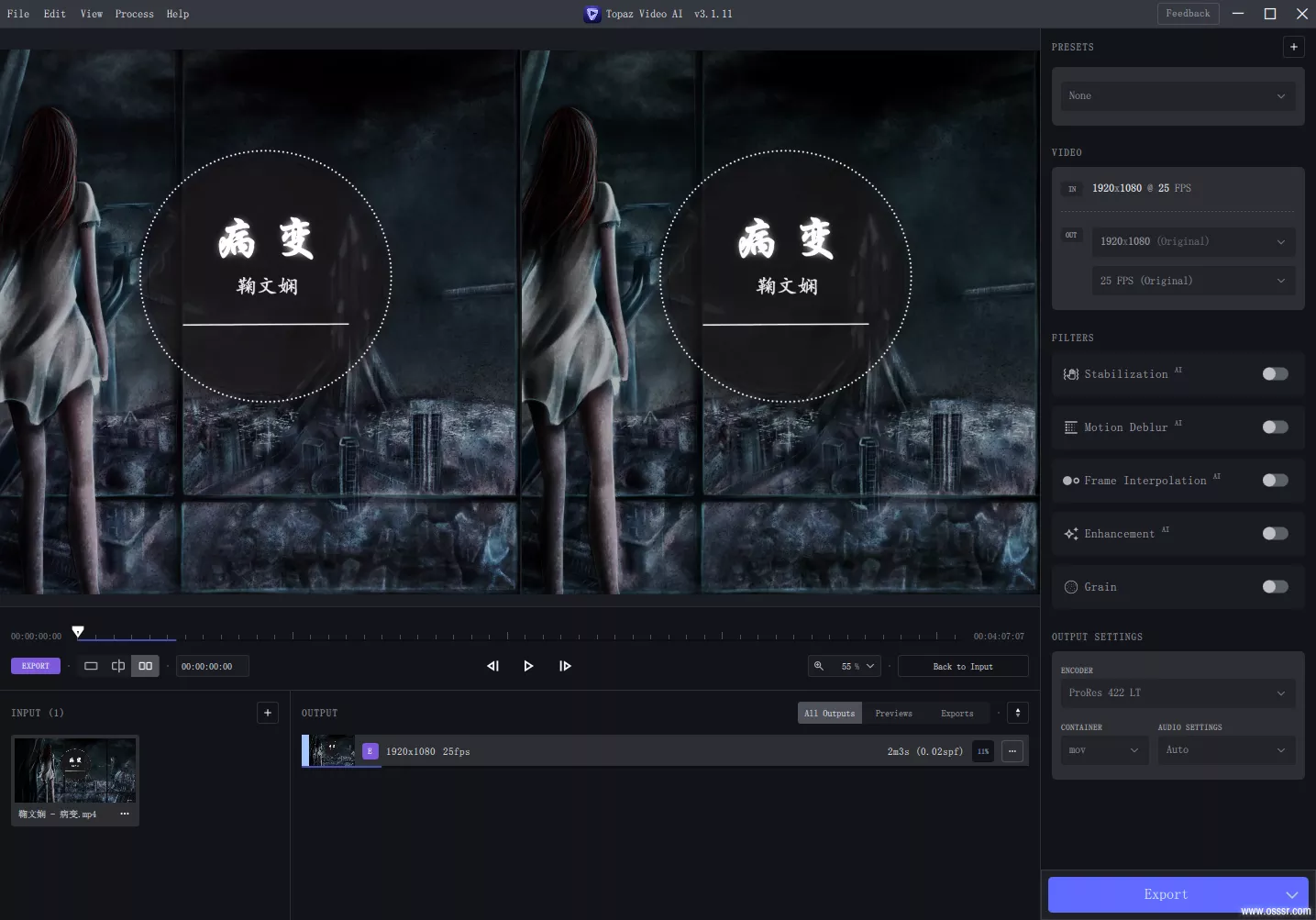
Task: Enable the Grain toggle
Action: (1275, 587)
